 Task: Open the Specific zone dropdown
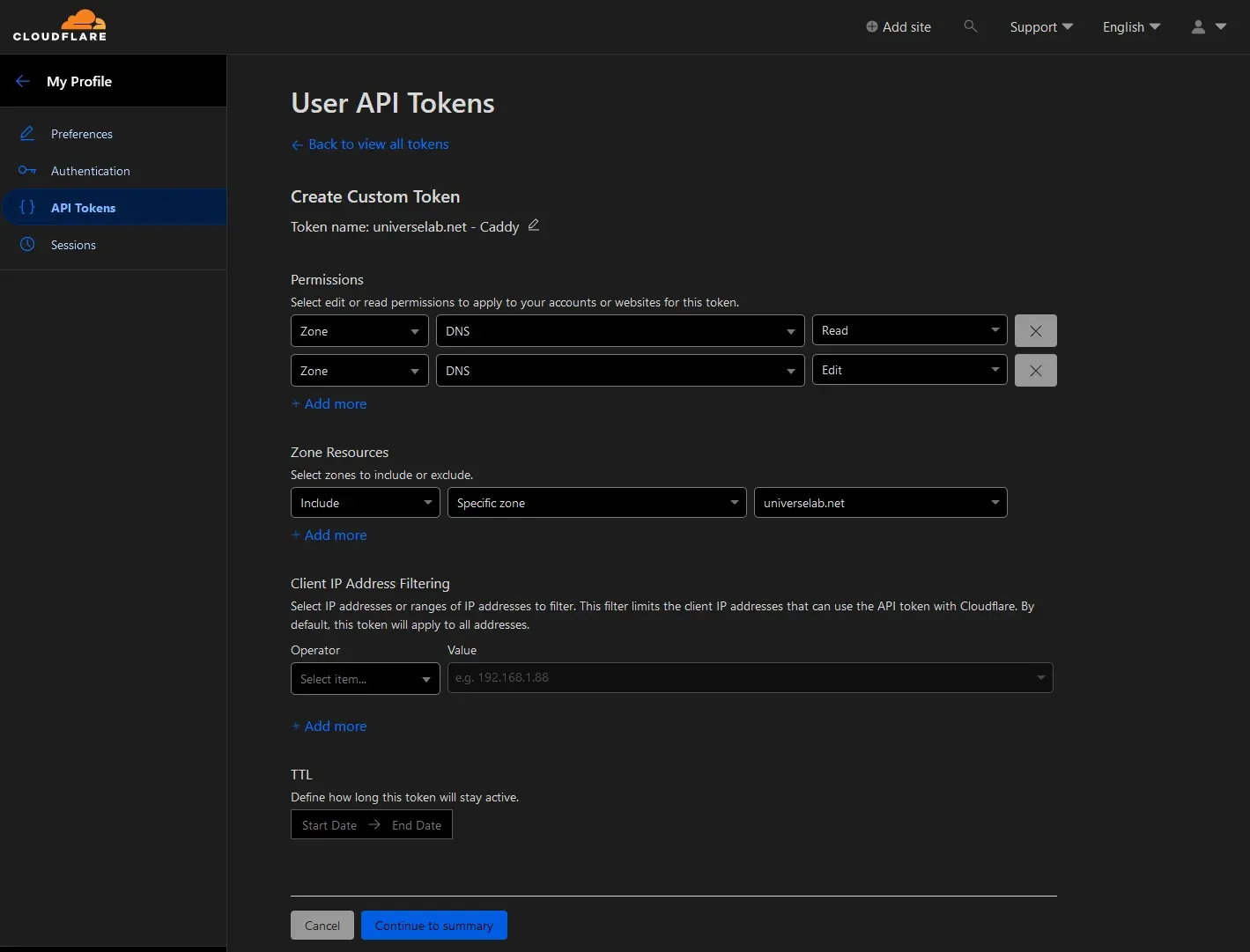tap(597, 503)
